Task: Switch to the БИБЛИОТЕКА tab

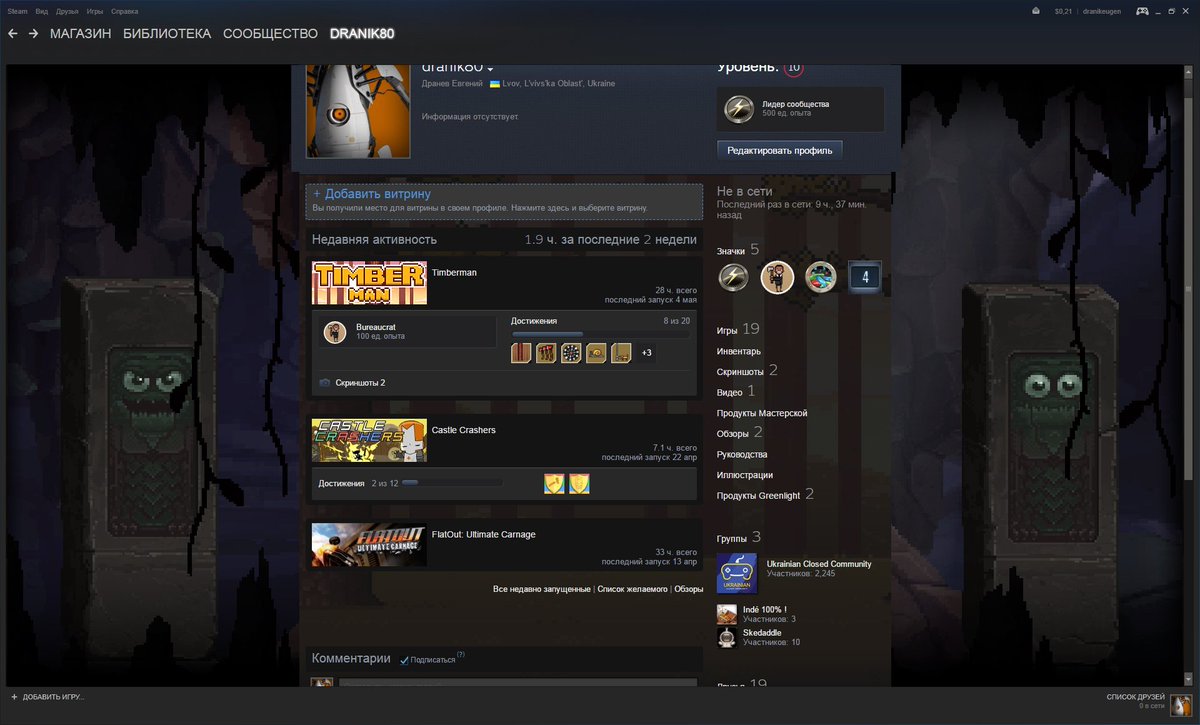Action: coord(167,34)
